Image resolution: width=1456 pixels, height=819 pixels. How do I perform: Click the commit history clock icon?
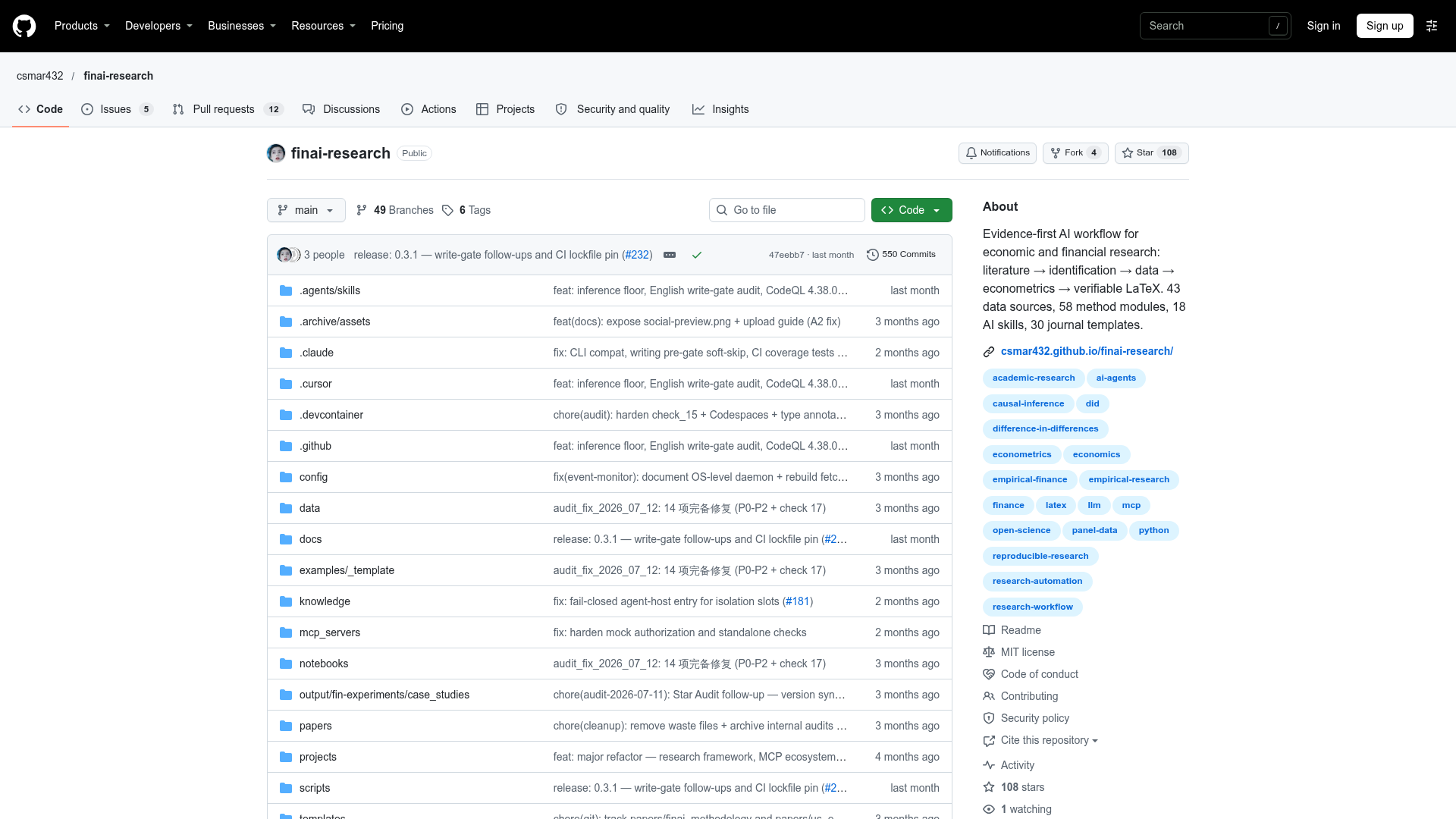pos(873,255)
